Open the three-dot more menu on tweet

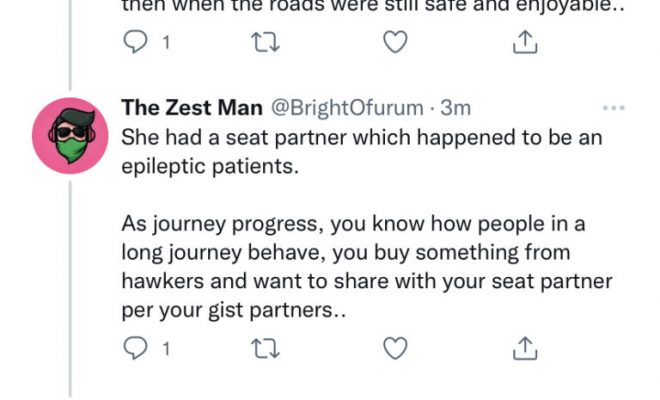pyautogui.click(x=613, y=108)
